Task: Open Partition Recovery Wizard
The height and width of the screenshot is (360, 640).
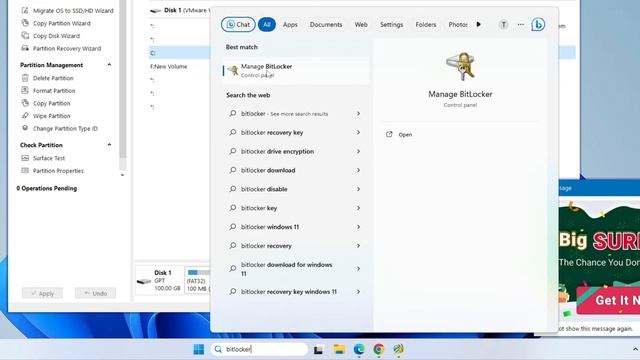Action: click(61, 49)
